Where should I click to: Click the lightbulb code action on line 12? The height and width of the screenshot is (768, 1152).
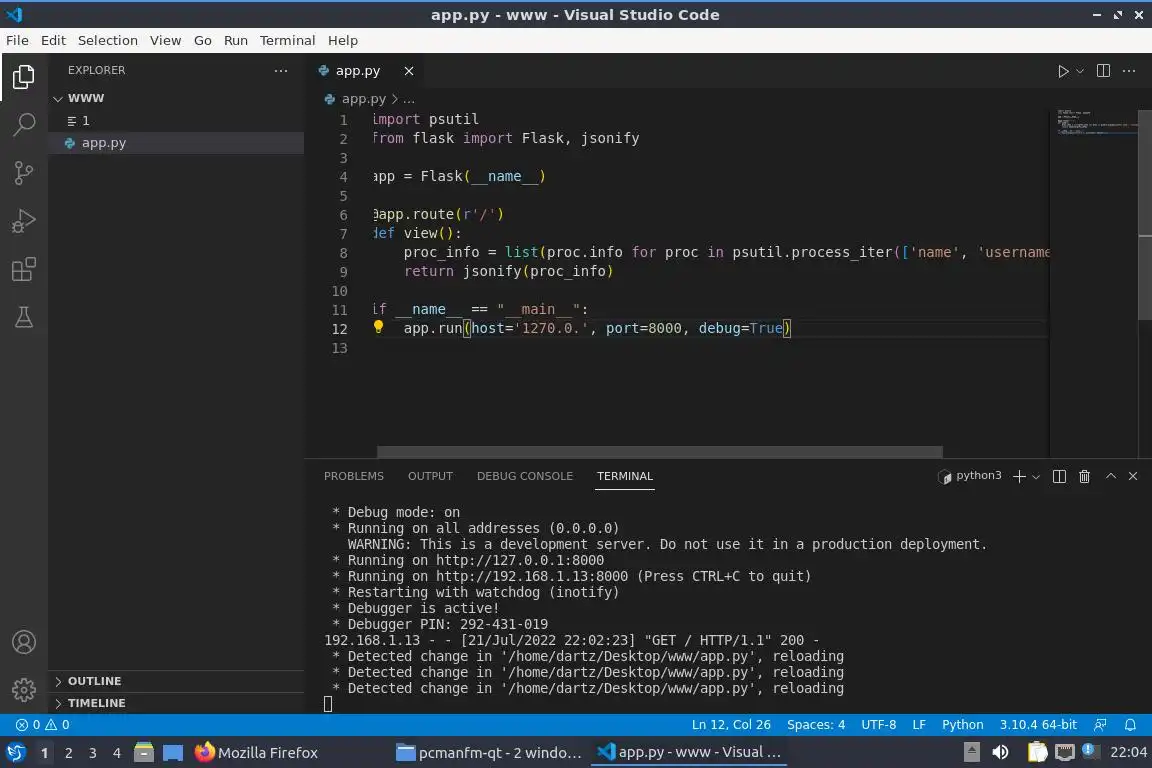pyautogui.click(x=378, y=327)
